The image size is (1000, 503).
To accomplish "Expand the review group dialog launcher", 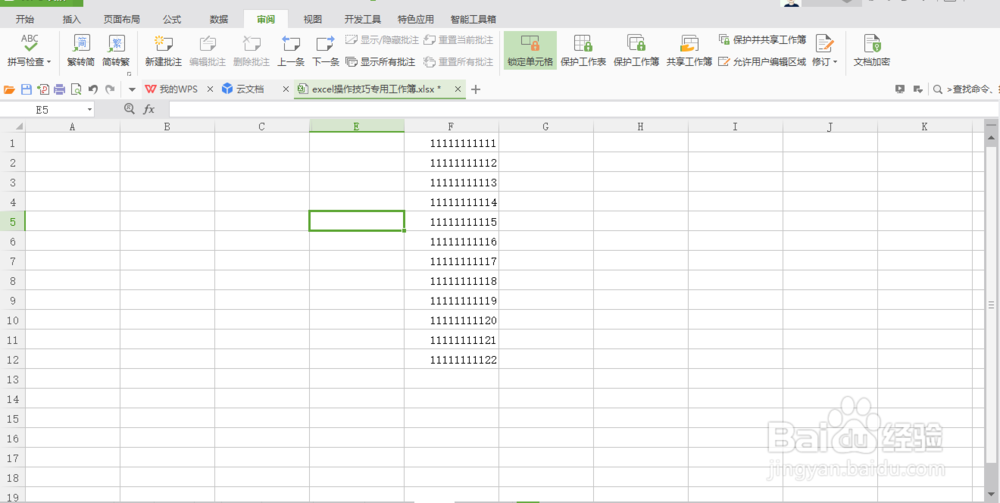I will pos(129,74).
